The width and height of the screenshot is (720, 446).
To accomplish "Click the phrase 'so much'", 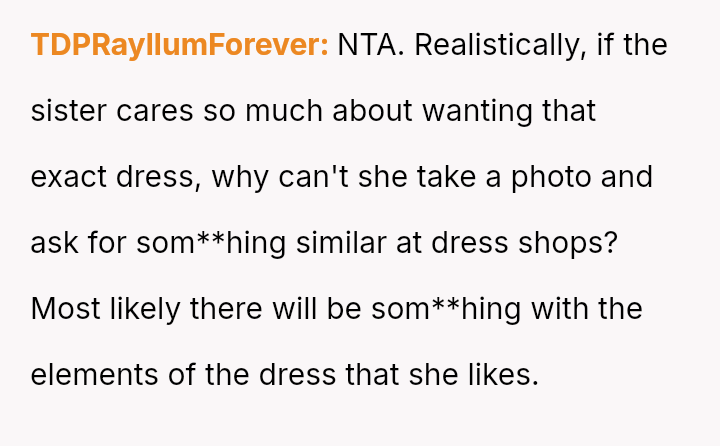I will (x=263, y=111).
